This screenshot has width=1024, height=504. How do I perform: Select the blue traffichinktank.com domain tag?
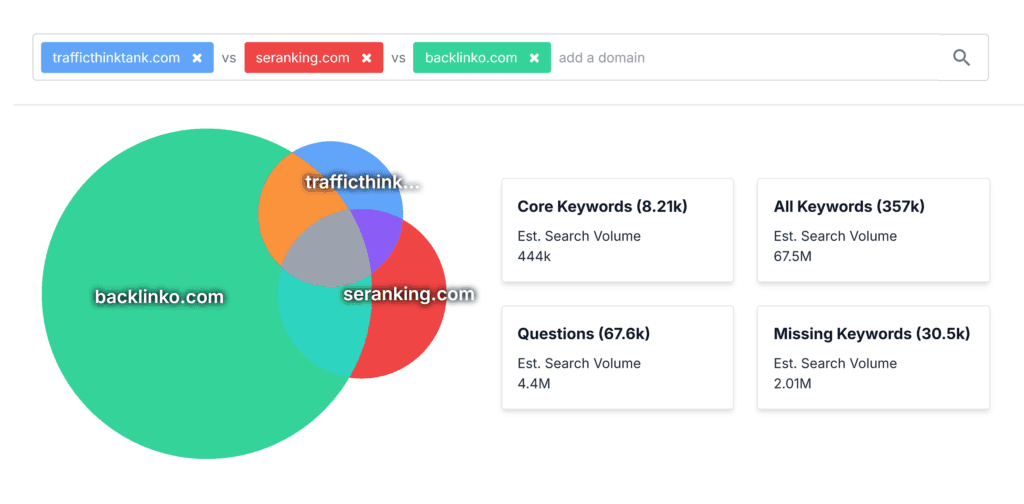tap(116, 58)
